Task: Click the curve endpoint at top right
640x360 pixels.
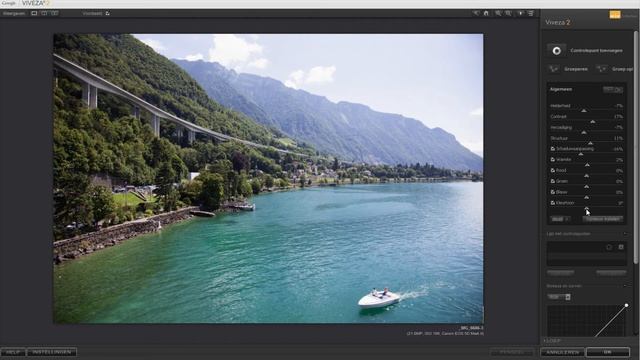Action: coord(626,305)
